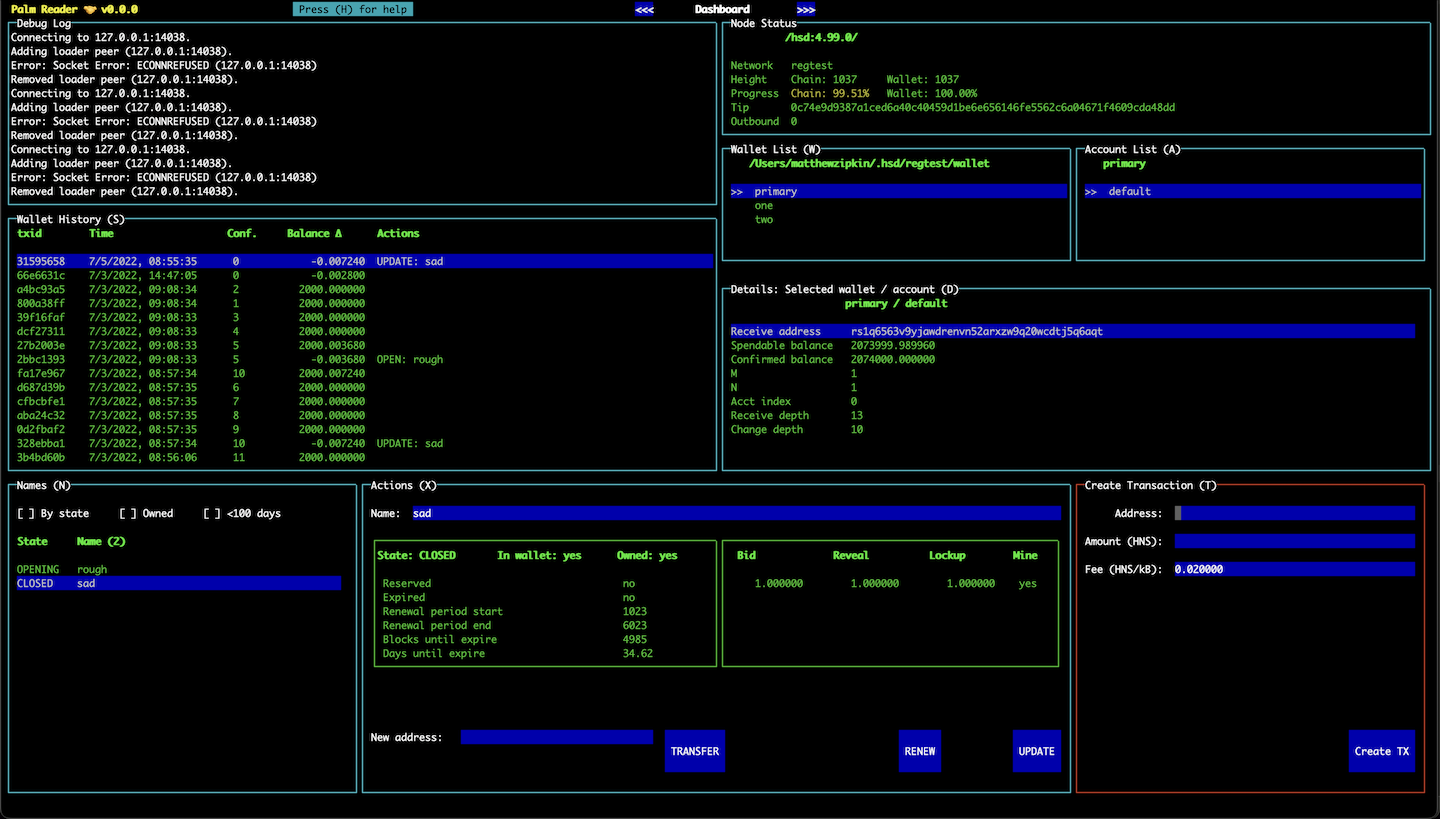Image resolution: width=1440 pixels, height=819 pixels.
Task: Select wallet one in Wallet List
Action: tap(899, 205)
